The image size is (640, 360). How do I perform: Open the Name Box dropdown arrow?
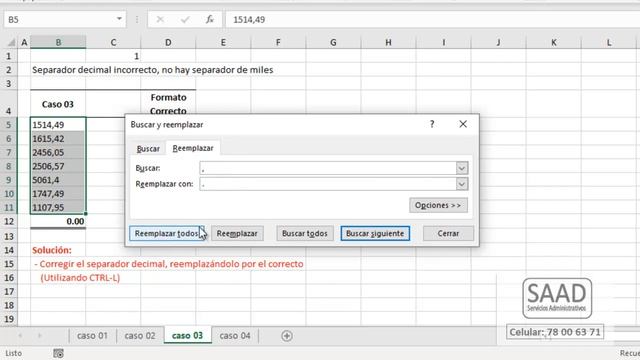point(119,19)
